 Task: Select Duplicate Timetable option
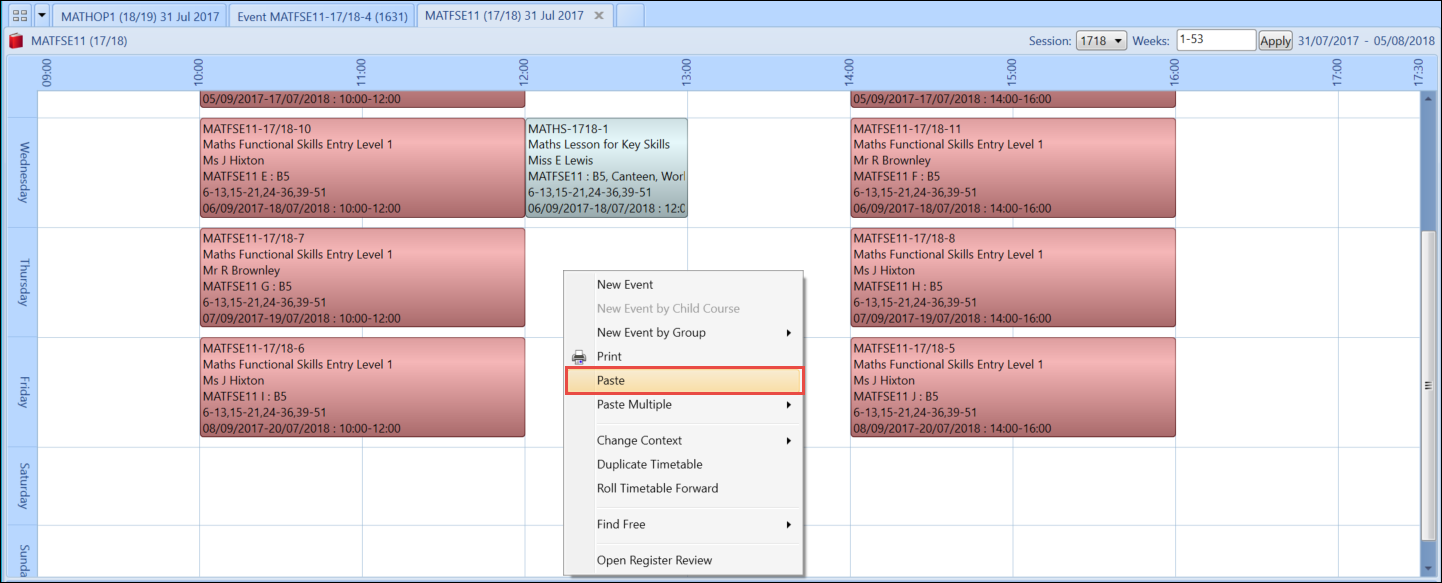coord(649,465)
